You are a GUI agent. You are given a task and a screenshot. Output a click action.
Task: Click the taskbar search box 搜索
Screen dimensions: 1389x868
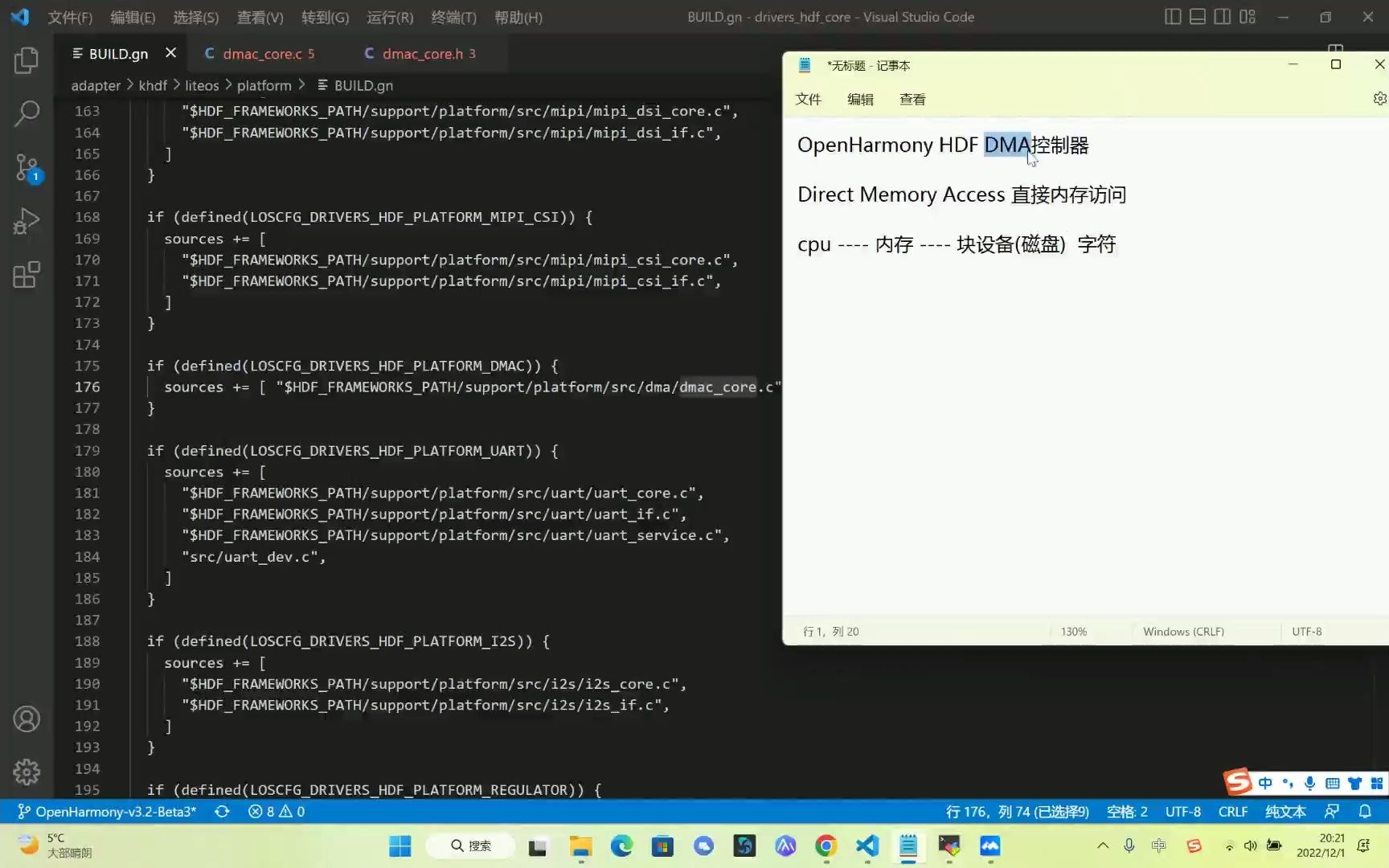[471, 845]
